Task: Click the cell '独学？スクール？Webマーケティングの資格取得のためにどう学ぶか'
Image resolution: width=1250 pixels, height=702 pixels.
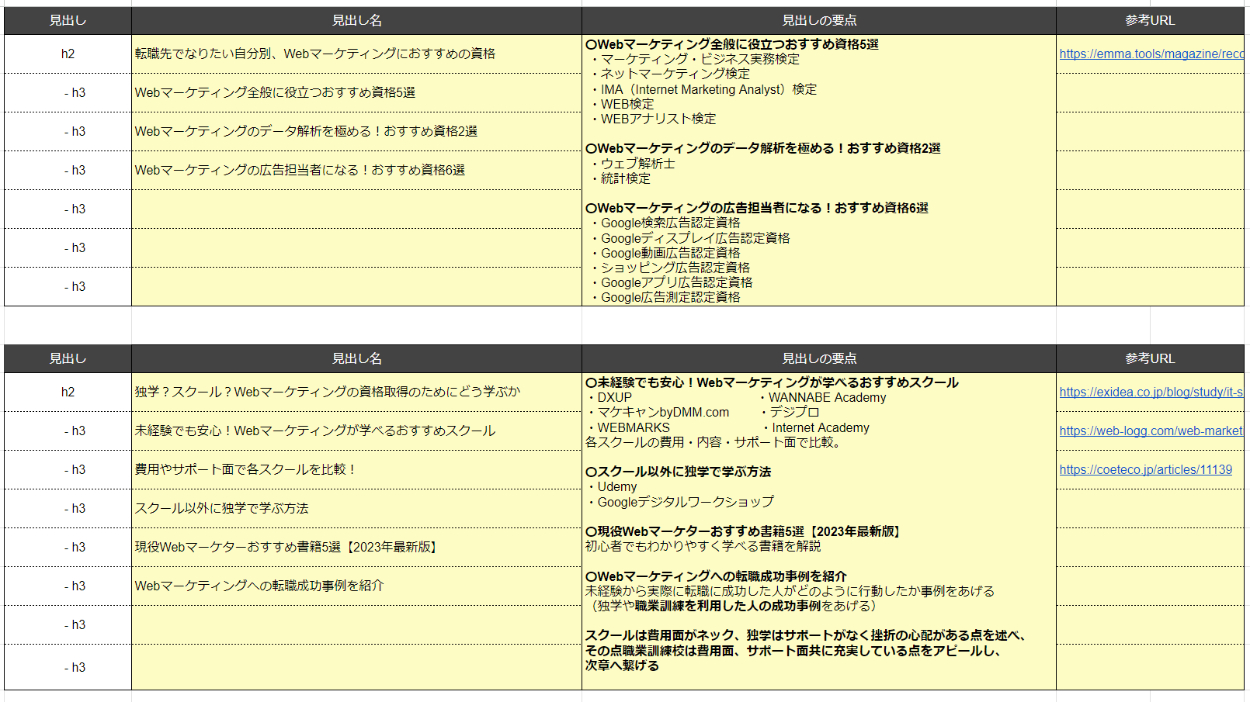Action: [355, 392]
